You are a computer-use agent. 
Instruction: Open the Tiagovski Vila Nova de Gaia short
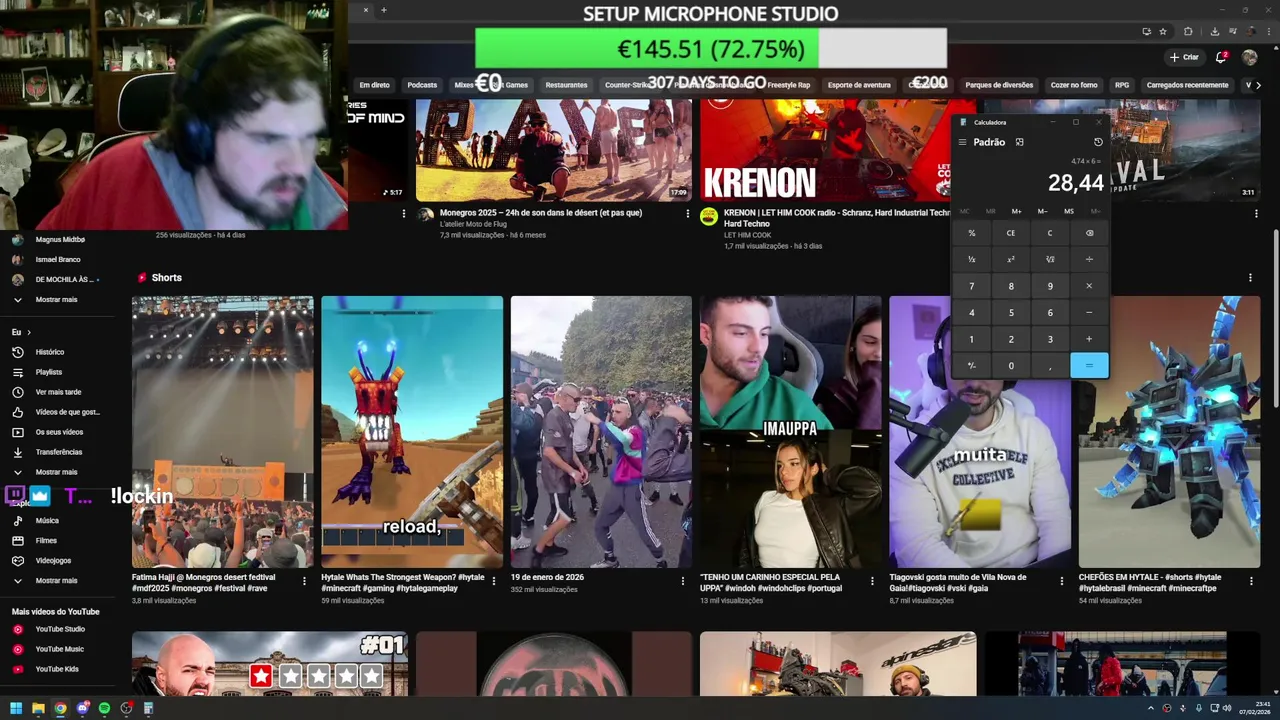(980, 432)
